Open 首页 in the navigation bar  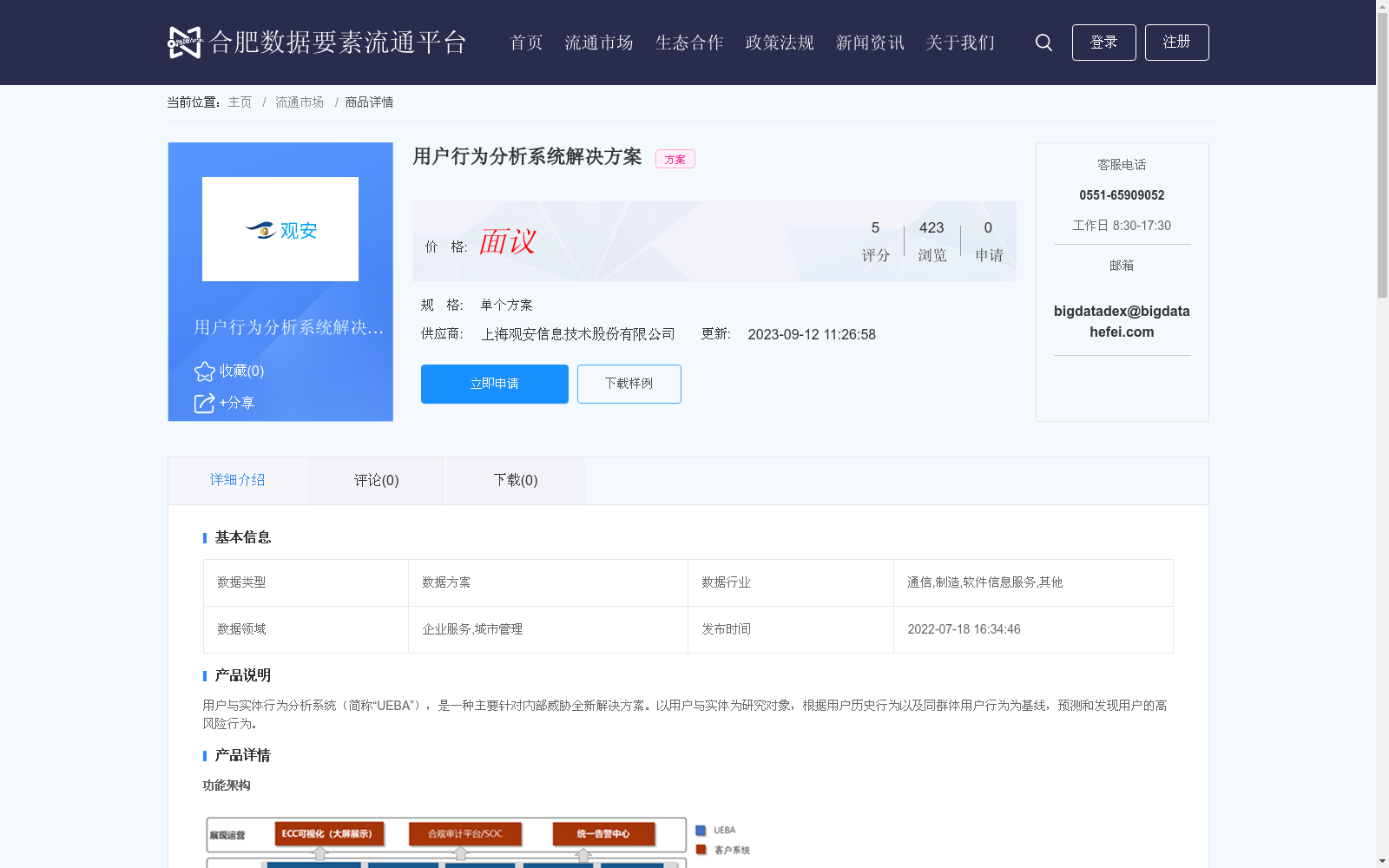[526, 43]
